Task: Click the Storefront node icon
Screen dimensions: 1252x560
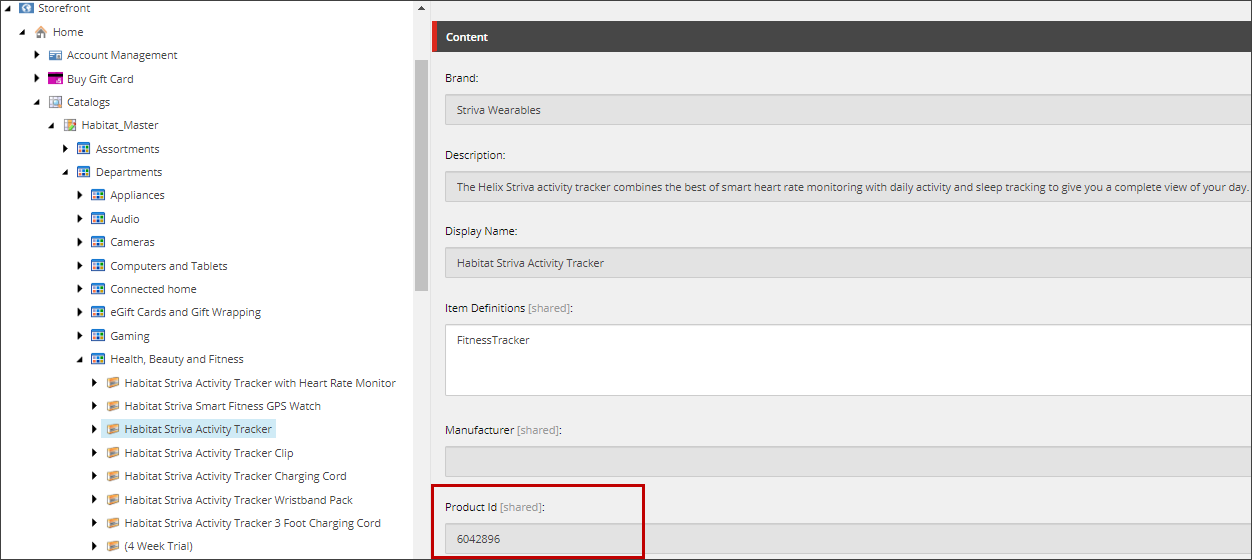Action: 26,8
